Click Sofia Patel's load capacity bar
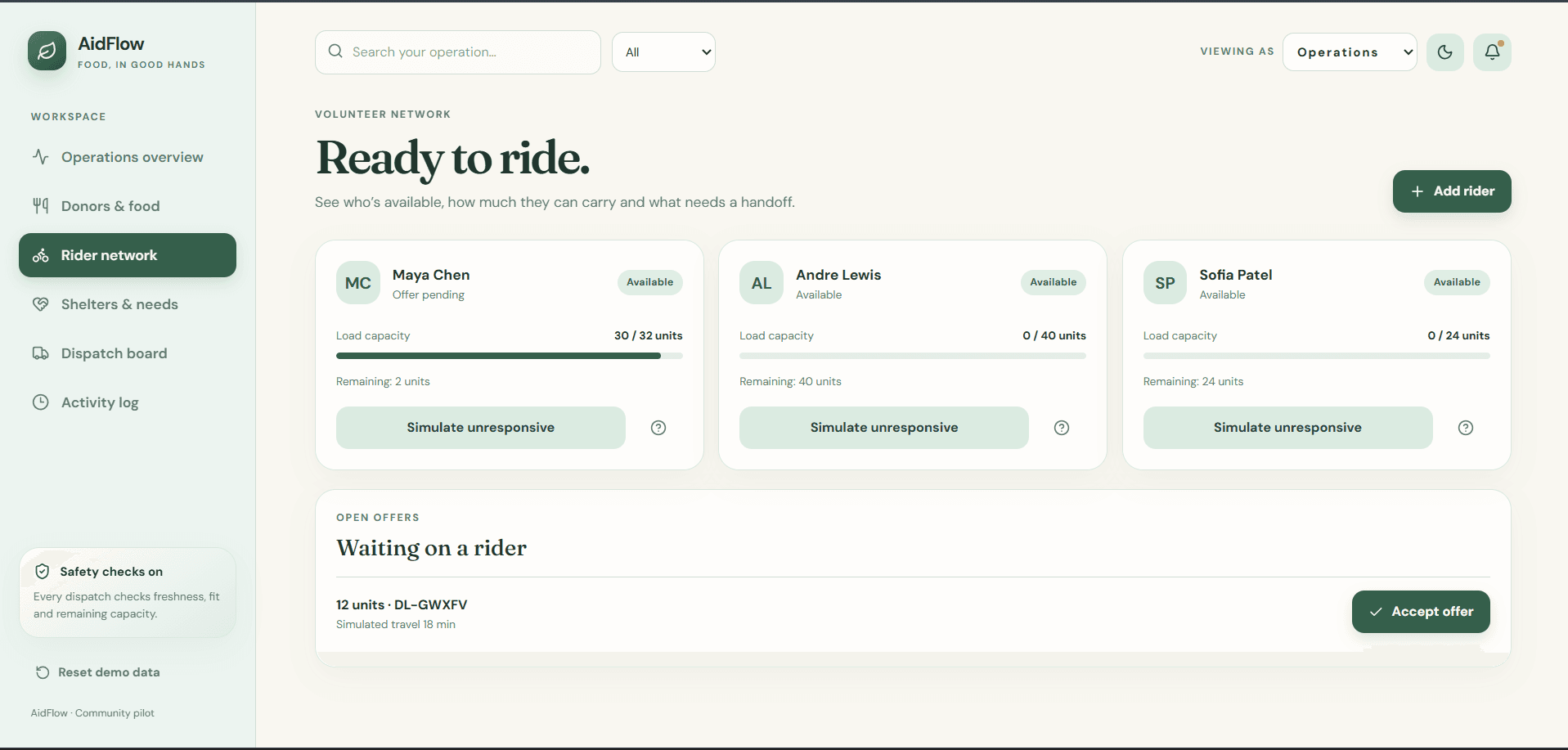 1317,356
